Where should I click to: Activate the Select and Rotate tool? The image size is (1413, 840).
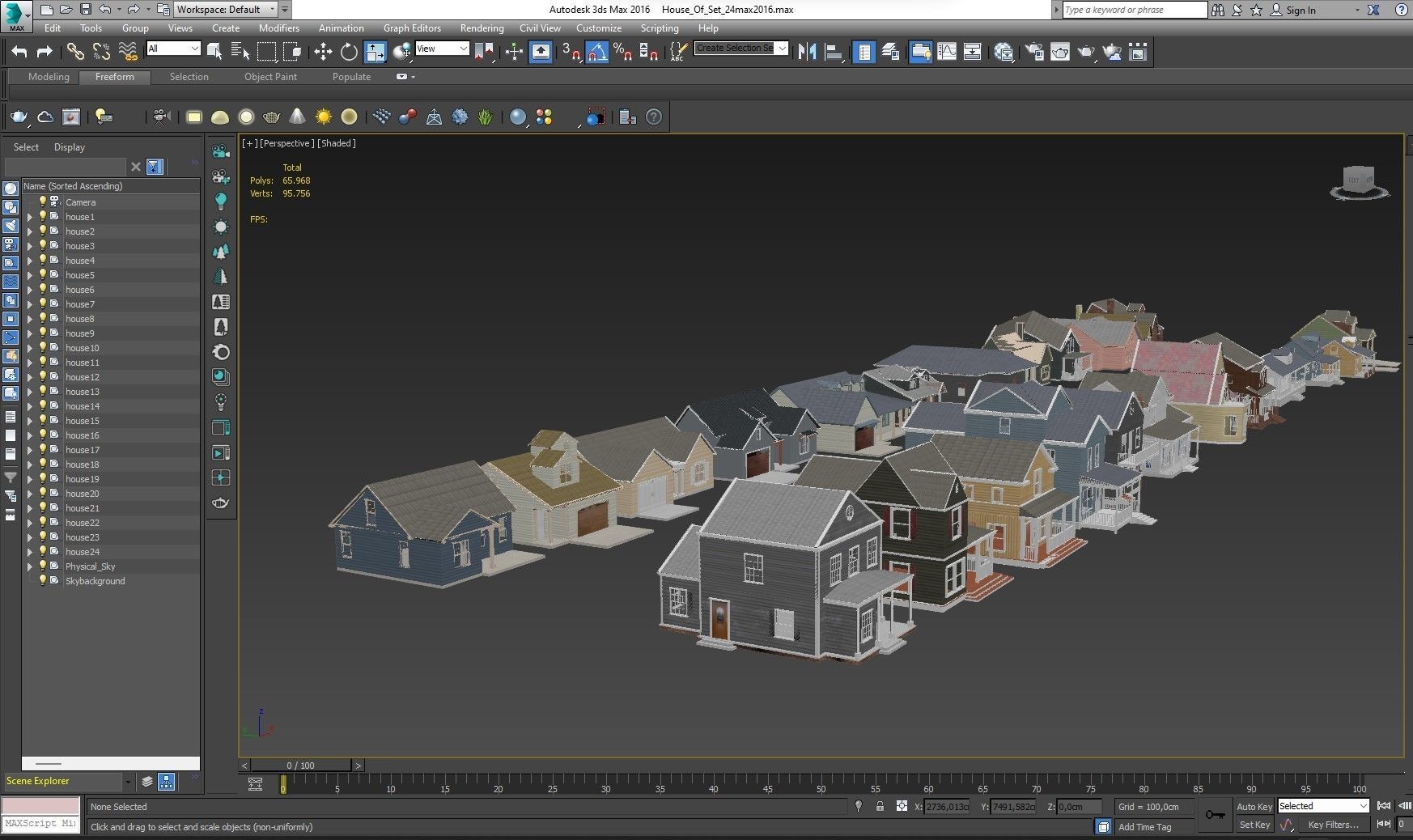tap(349, 52)
